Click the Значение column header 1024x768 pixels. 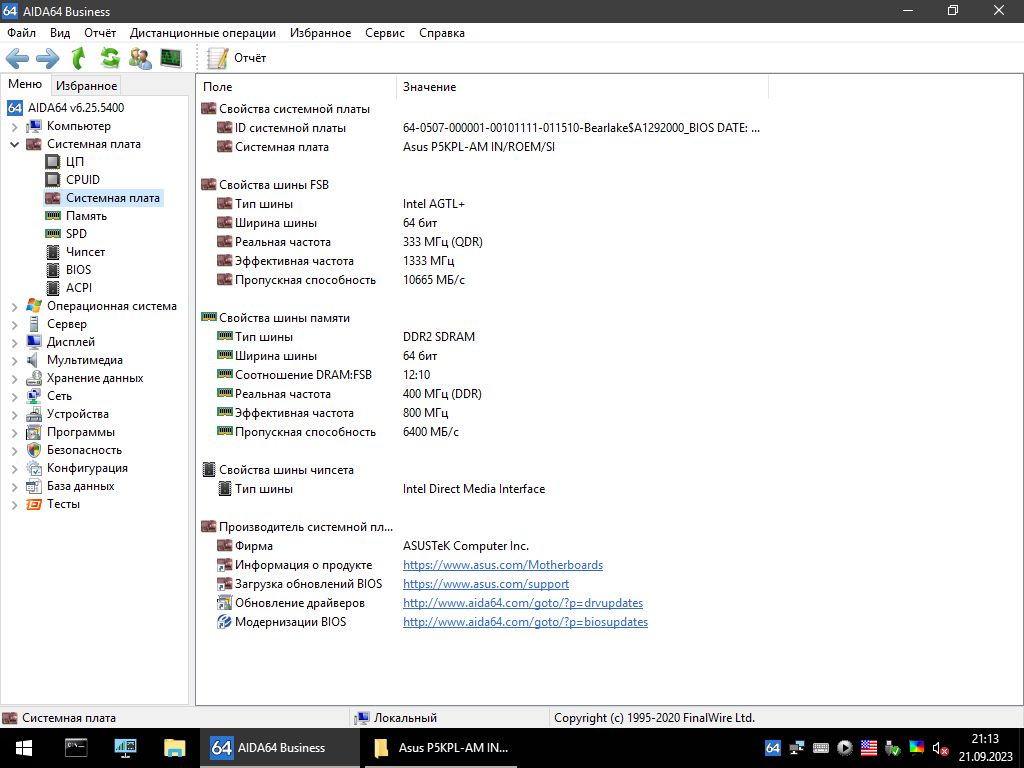(x=583, y=87)
